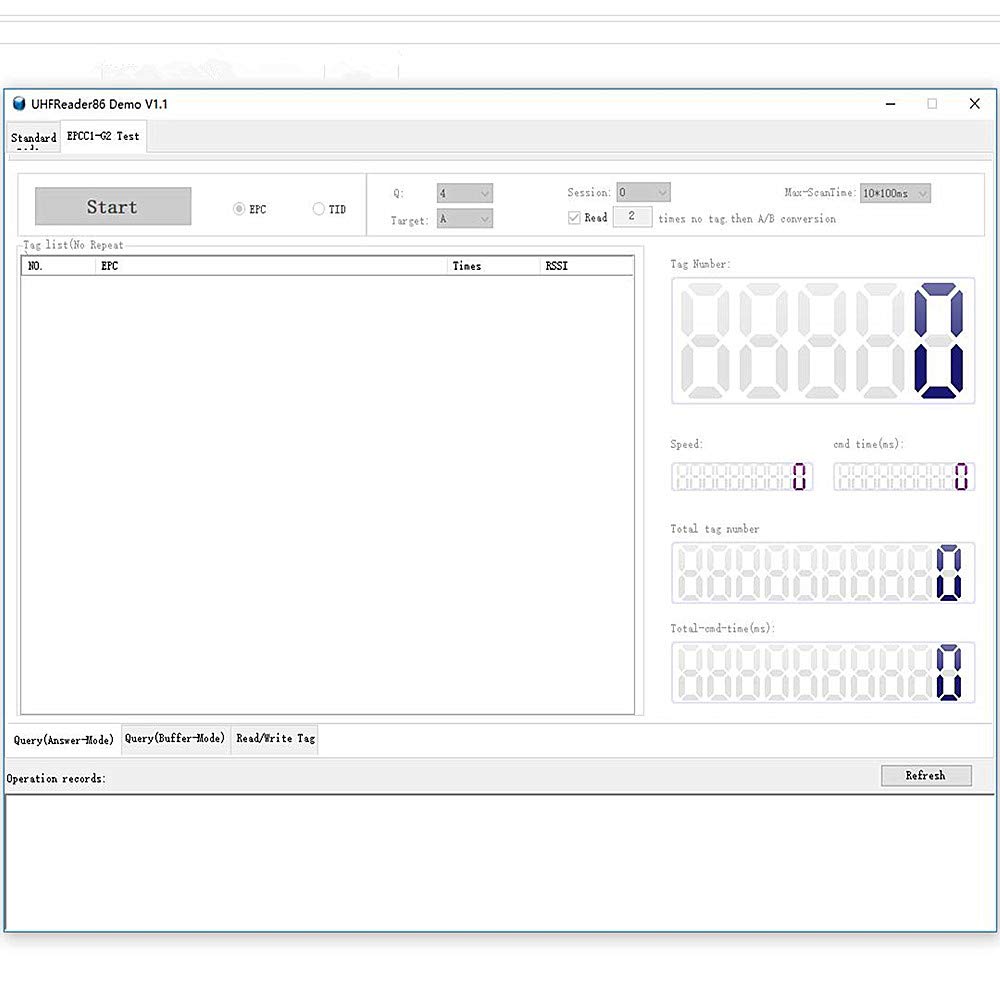Close the UHFReader86 Demo window
Screen dimensions: 1000x1000
(x=974, y=104)
